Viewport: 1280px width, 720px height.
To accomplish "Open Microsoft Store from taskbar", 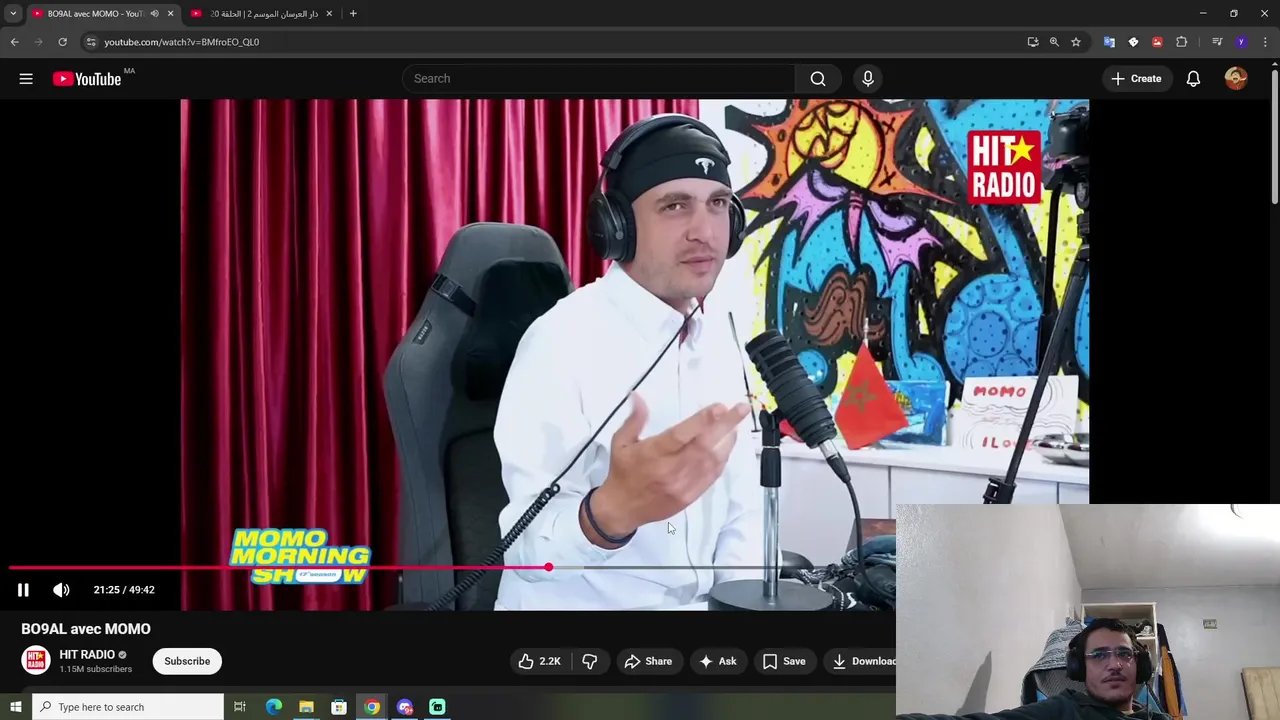I will point(339,707).
